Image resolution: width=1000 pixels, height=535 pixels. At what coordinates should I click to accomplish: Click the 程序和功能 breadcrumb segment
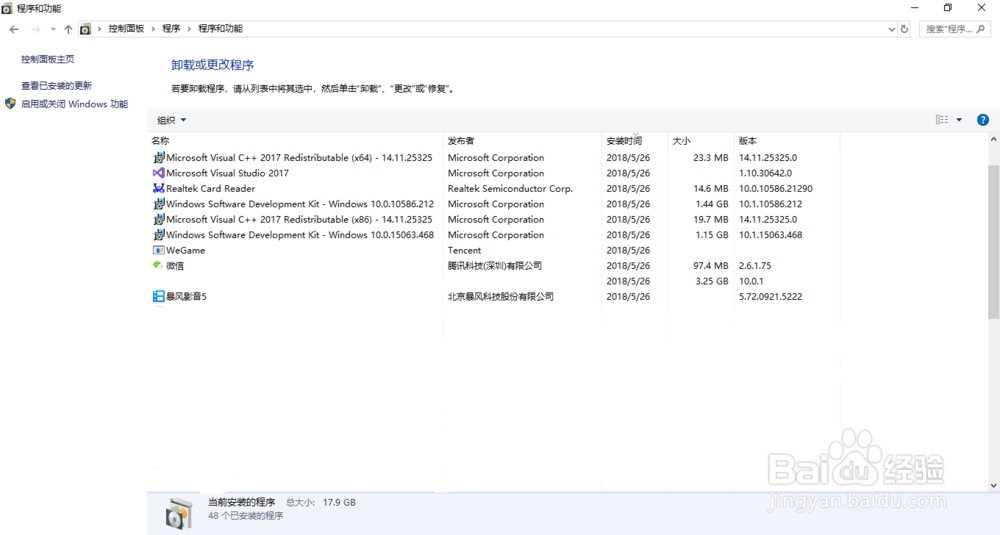click(x=221, y=29)
